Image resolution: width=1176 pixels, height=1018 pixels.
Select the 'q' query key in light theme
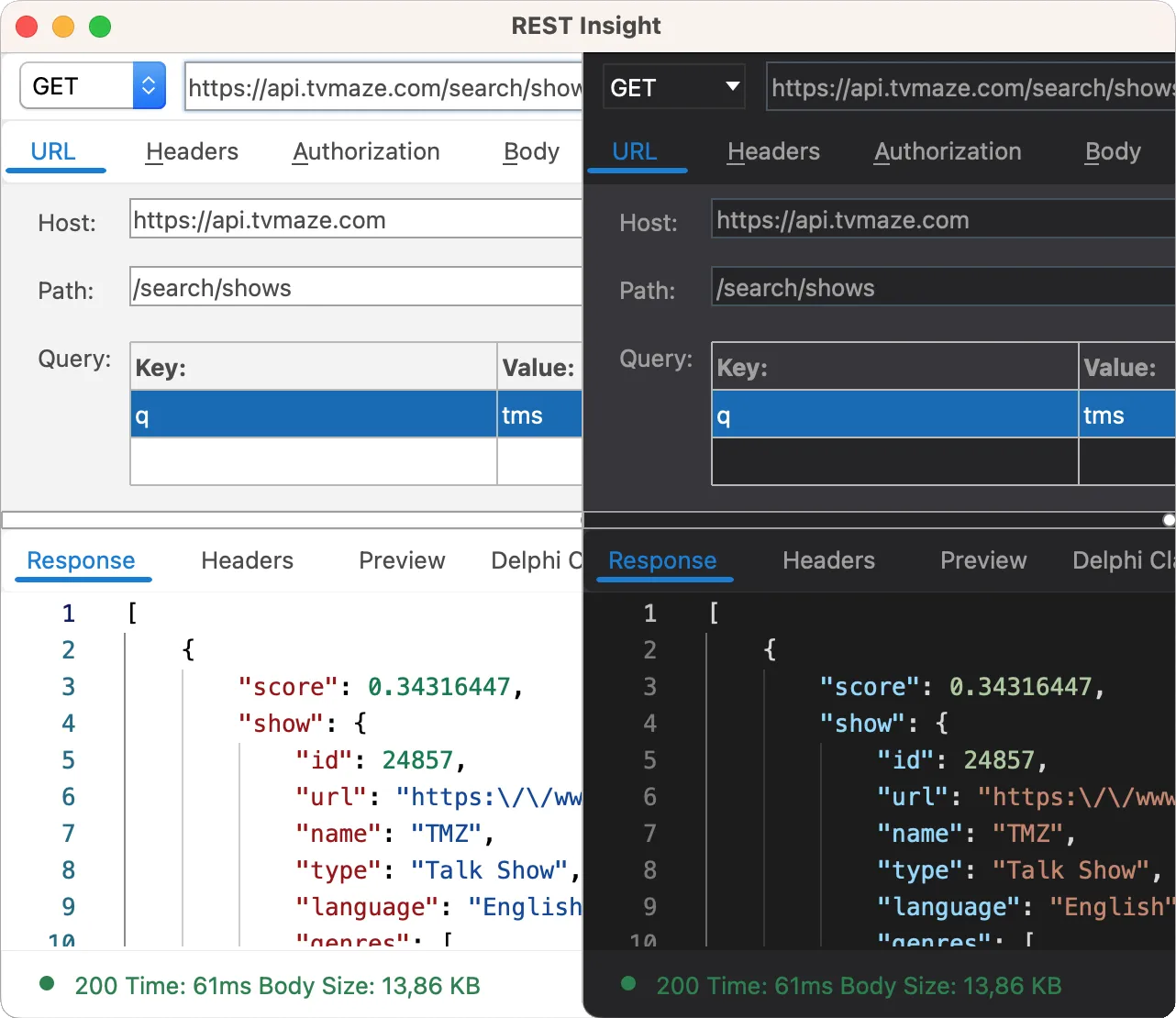point(314,415)
